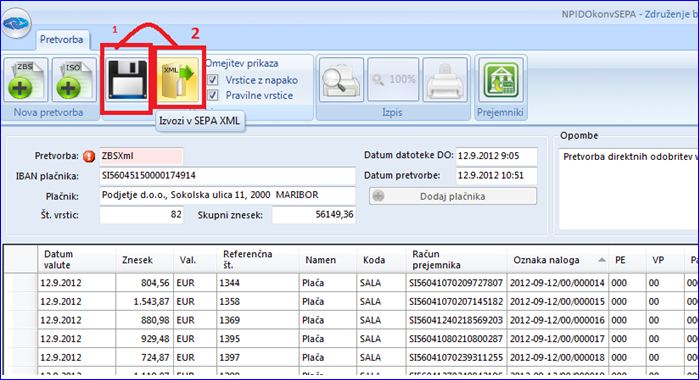
Task: Click account cell SI56041070209727807
Action: tap(456, 283)
